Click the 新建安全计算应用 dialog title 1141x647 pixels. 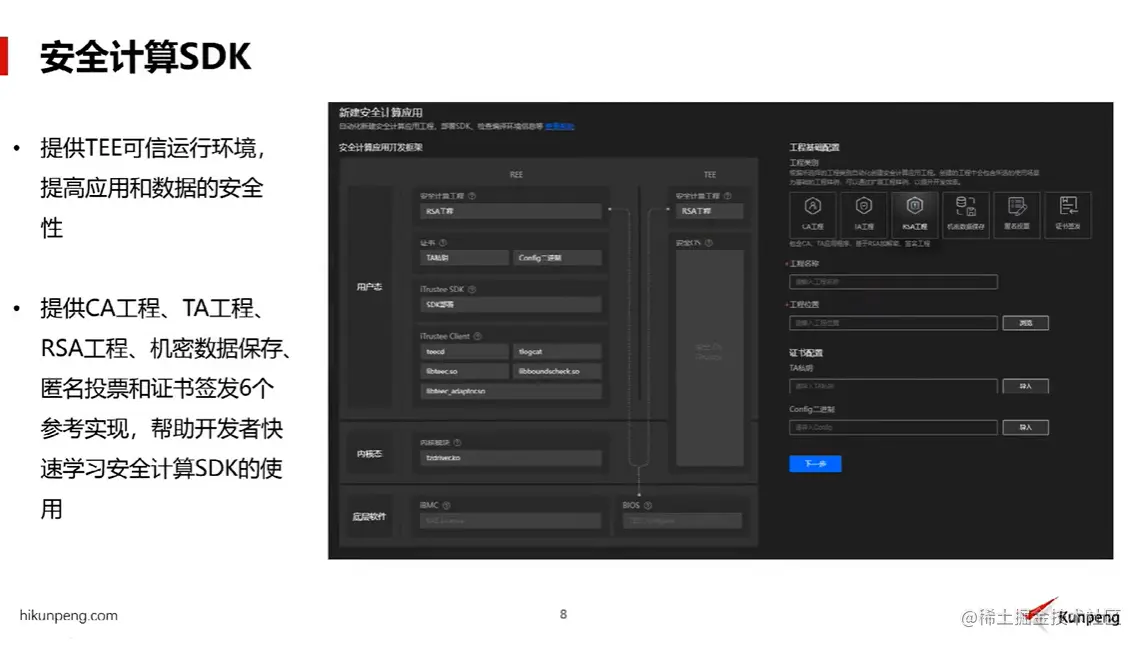click(x=381, y=112)
